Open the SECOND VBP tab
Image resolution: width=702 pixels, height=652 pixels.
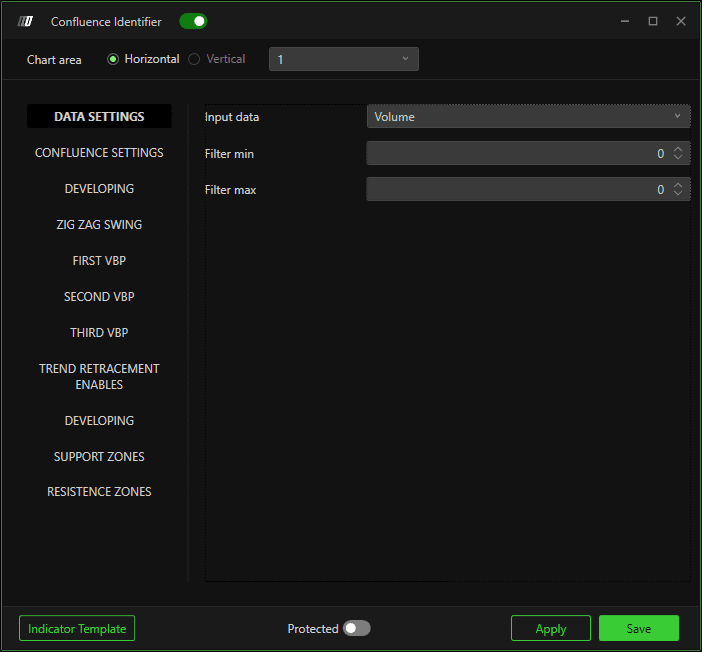(99, 296)
